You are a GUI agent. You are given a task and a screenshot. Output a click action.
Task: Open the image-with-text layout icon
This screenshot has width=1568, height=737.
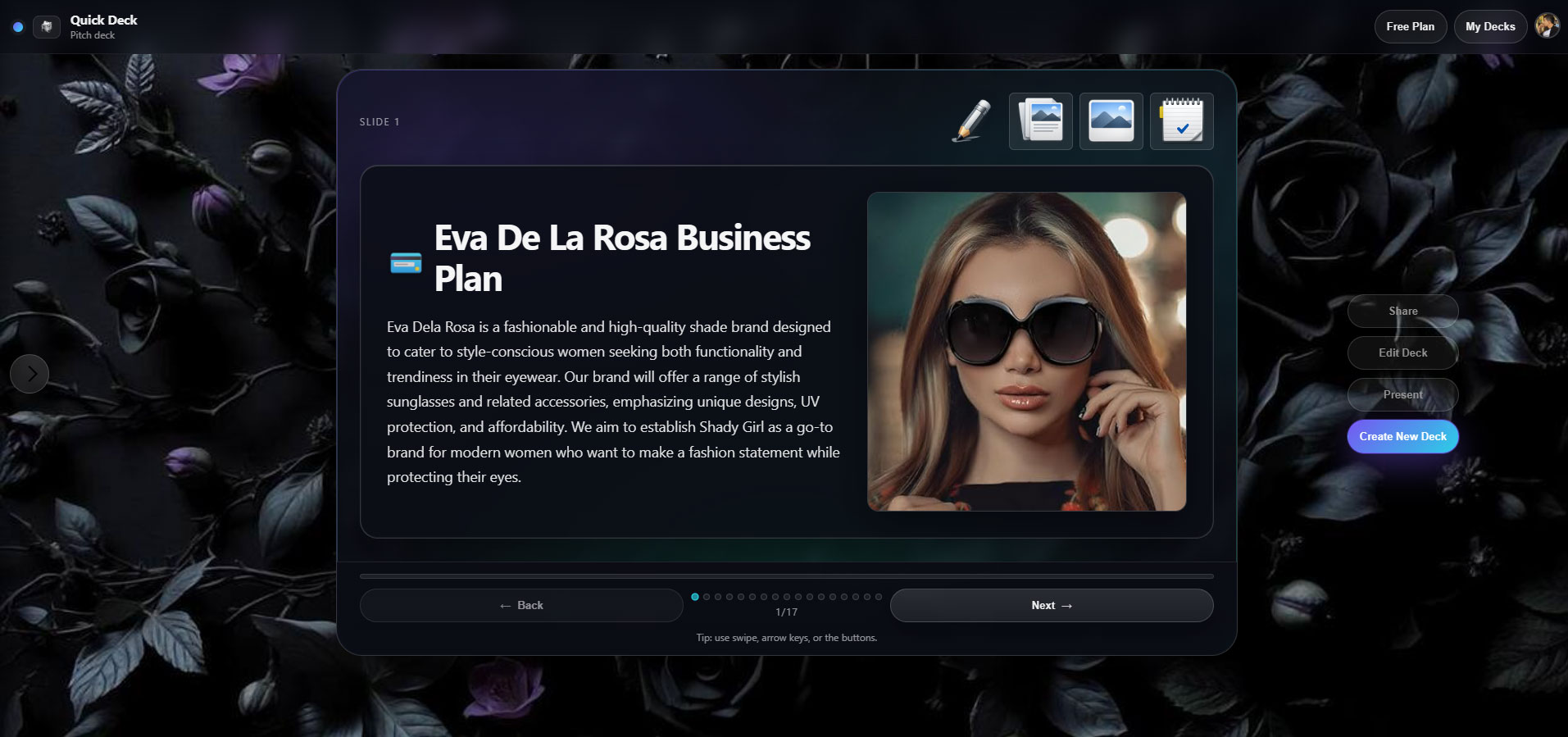pos(1040,121)
